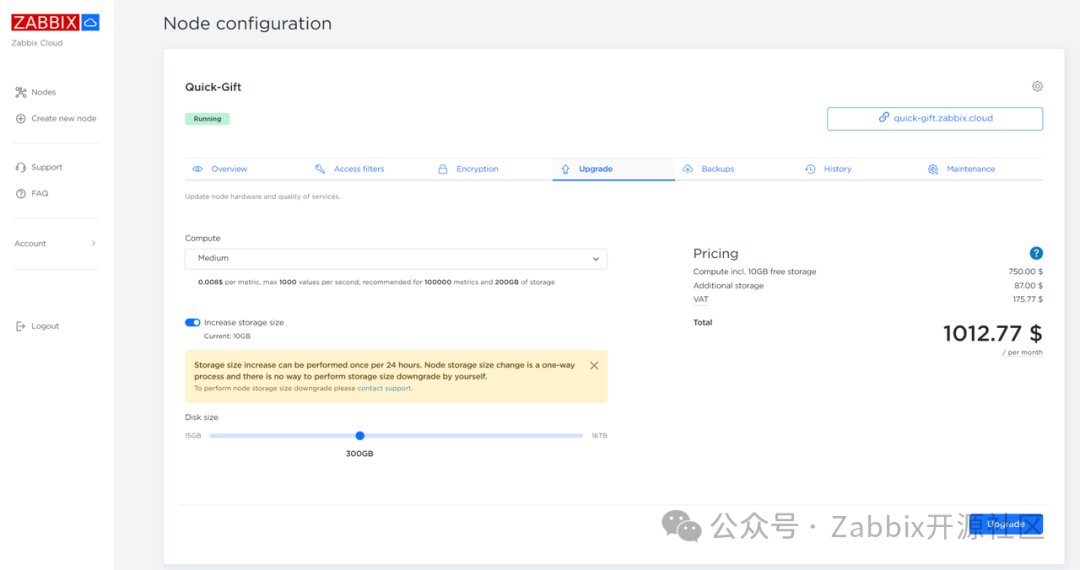Open node settings gear icon
The image size is (1080, 570).
click(1037, 87)
